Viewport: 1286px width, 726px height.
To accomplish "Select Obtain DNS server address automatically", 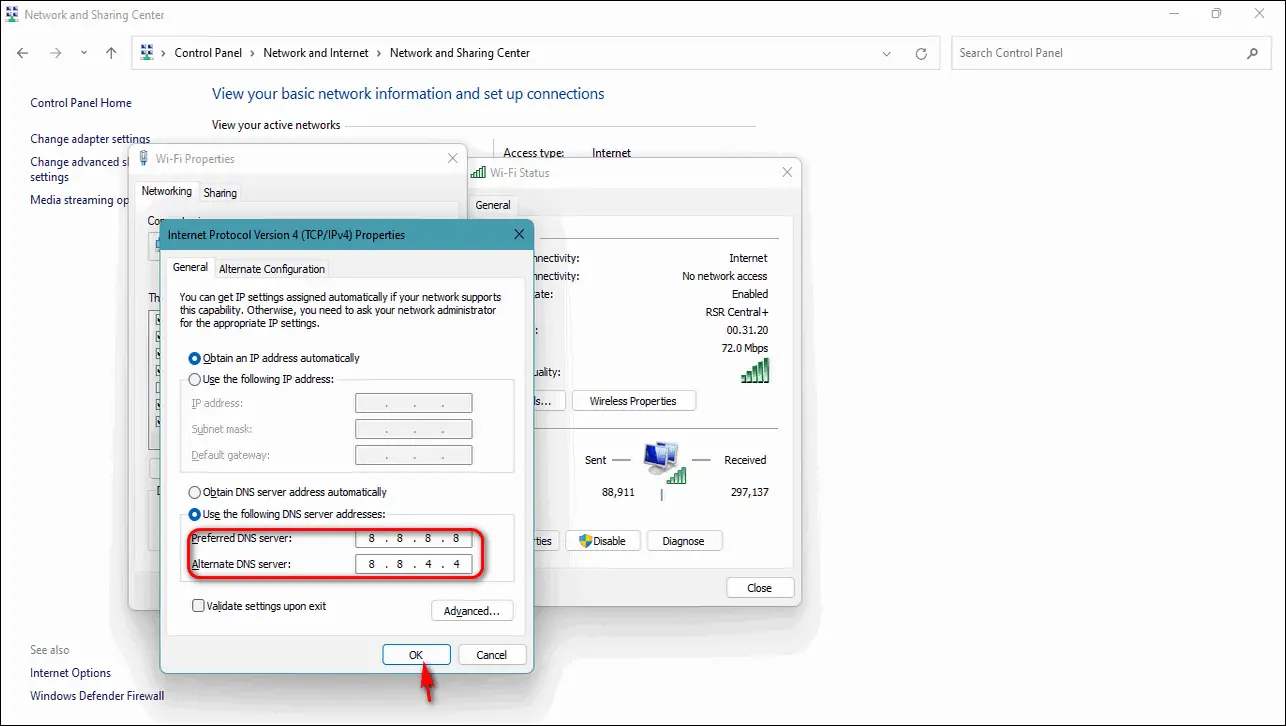I will click(287, 492).
